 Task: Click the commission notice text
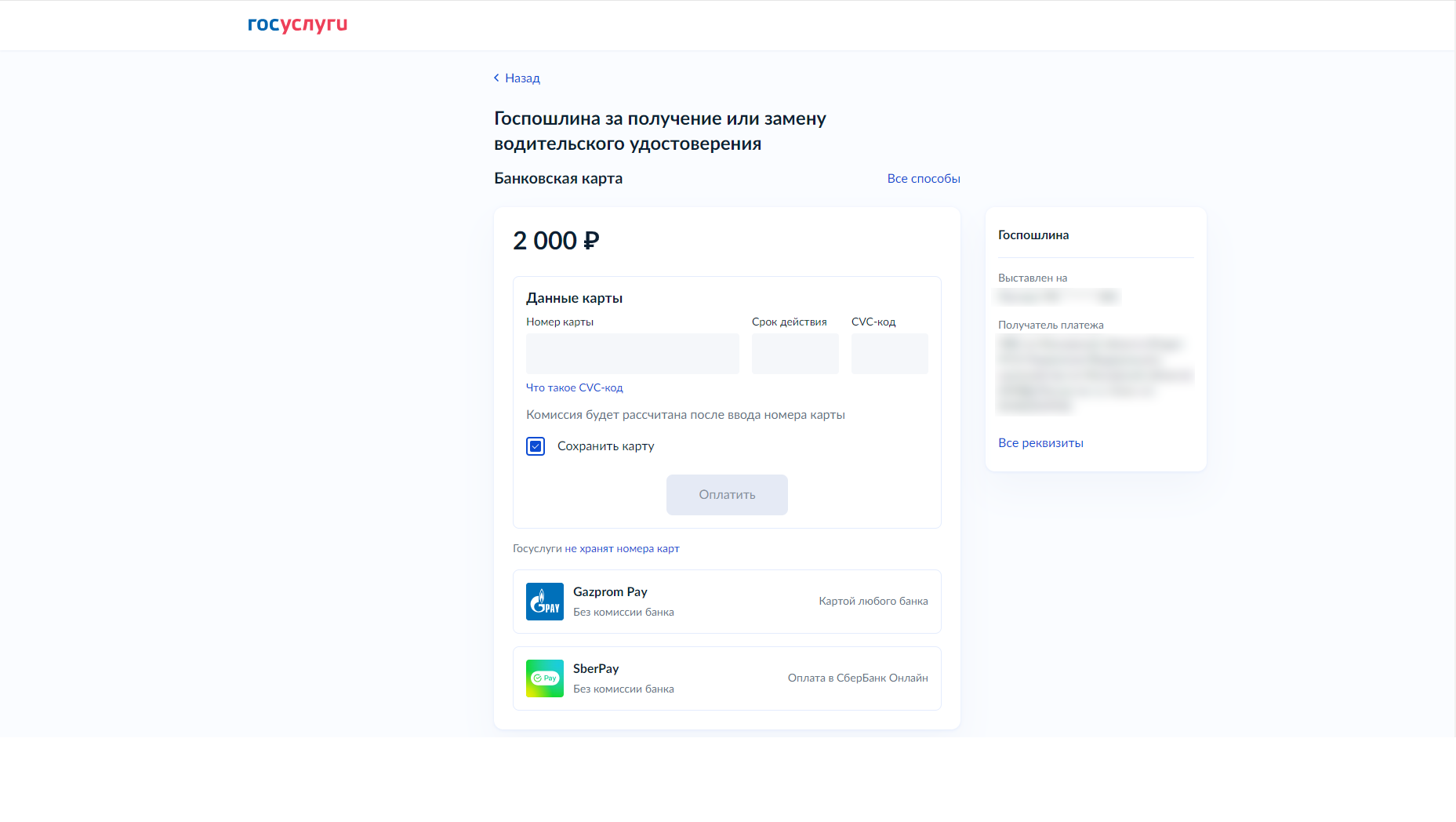coord(685,415)
